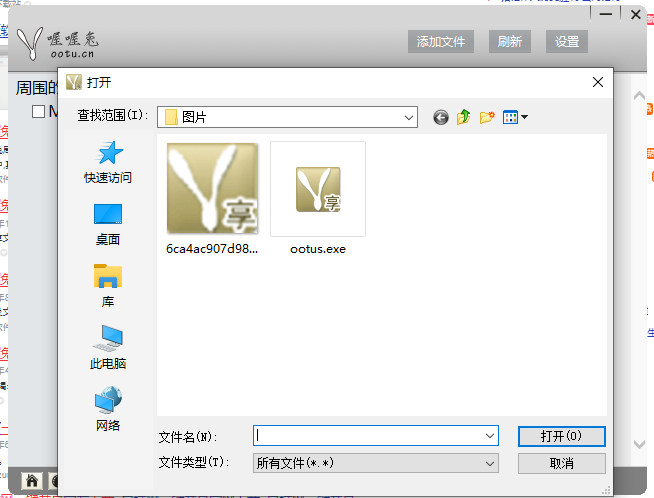654x498 pixels.
Task: Create a new folder
Action: tap(487, 117)
